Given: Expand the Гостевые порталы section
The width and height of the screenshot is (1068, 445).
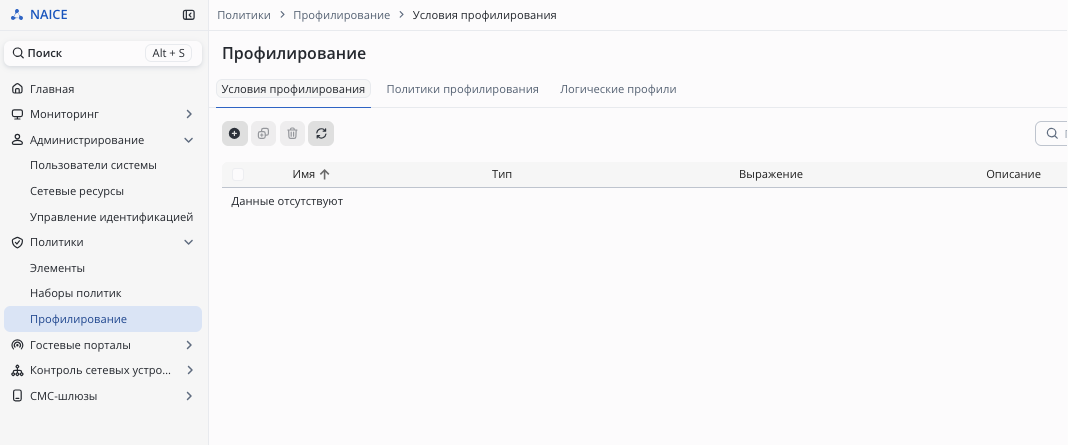Looking at the screenshot, I should (189, 345).
